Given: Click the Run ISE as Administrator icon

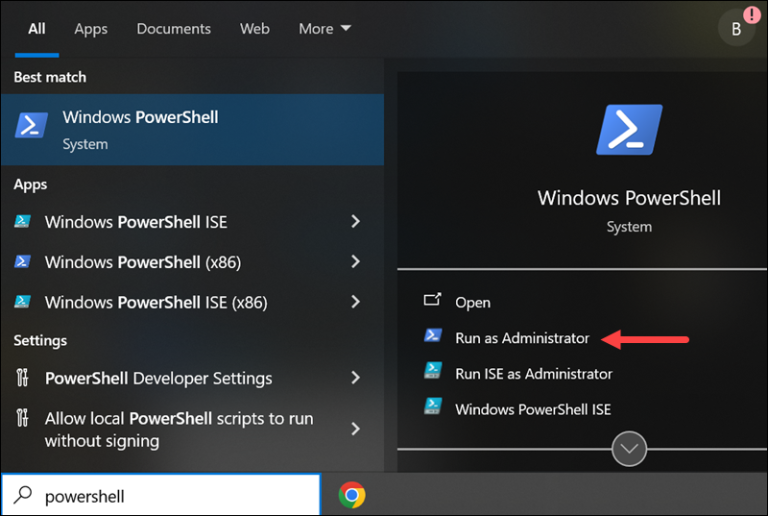Looking at the screenshot, I should click(x=432, y=371).
